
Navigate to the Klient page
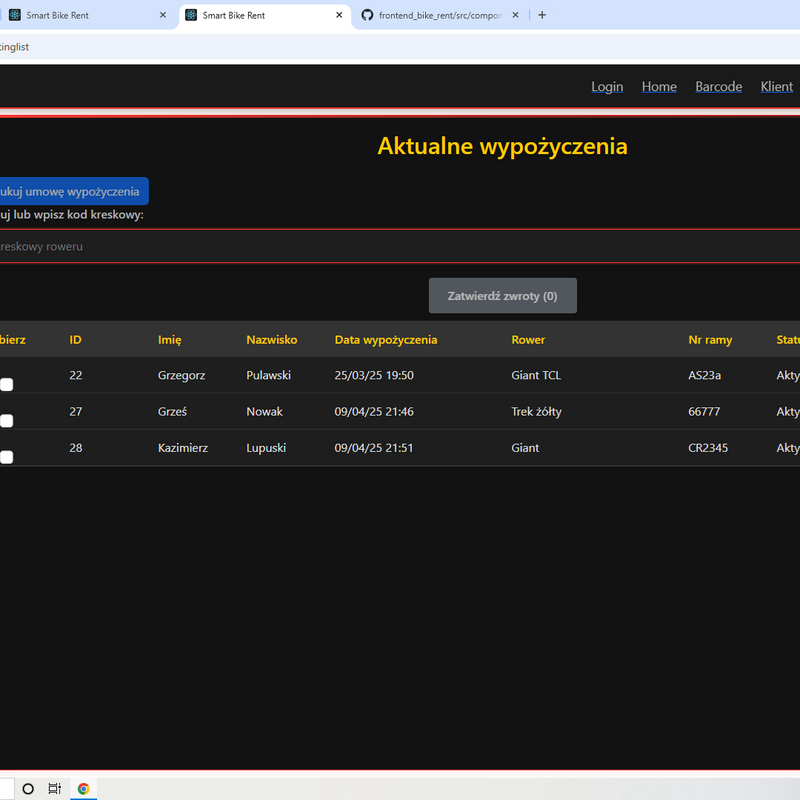click(x=776, y=87)
